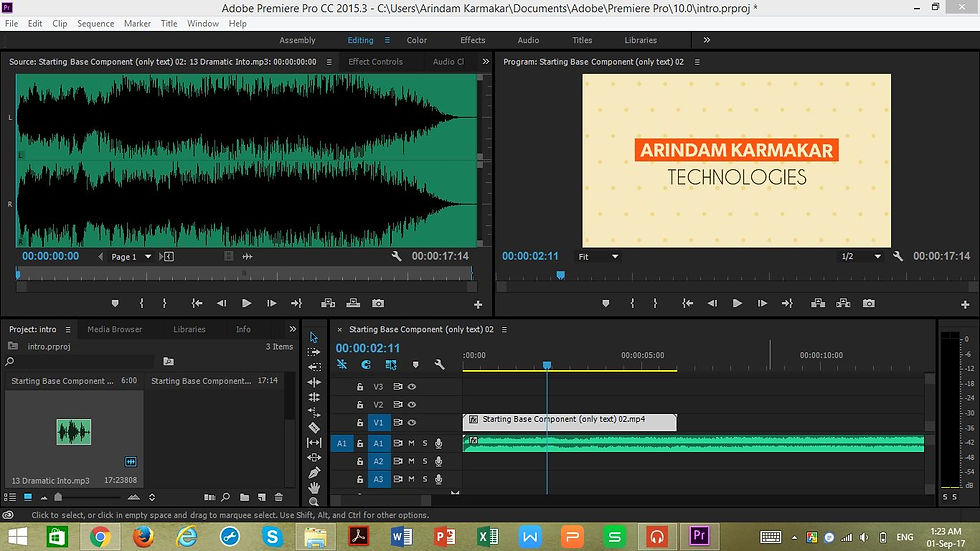Step back one frame in Program monitor

pyautogui.click(x=712, y=303)
